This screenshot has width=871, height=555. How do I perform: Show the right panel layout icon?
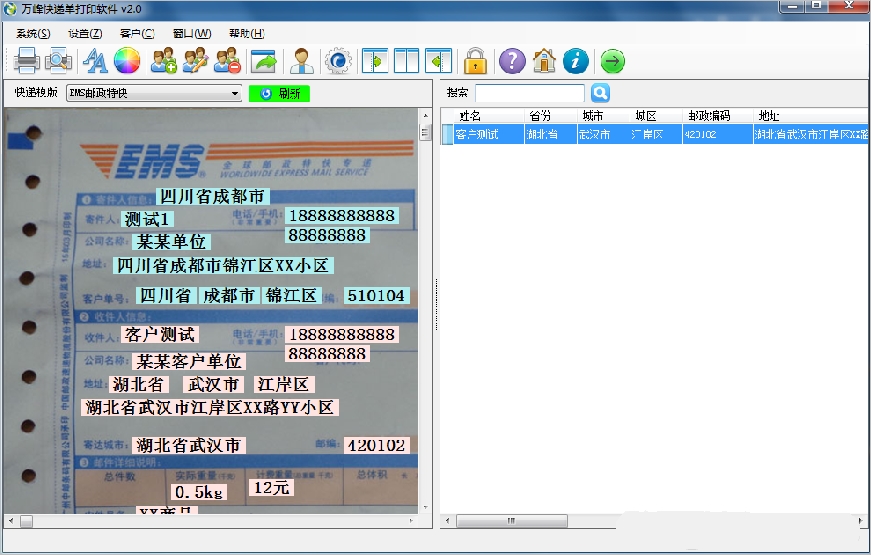(x=438, y=61)
